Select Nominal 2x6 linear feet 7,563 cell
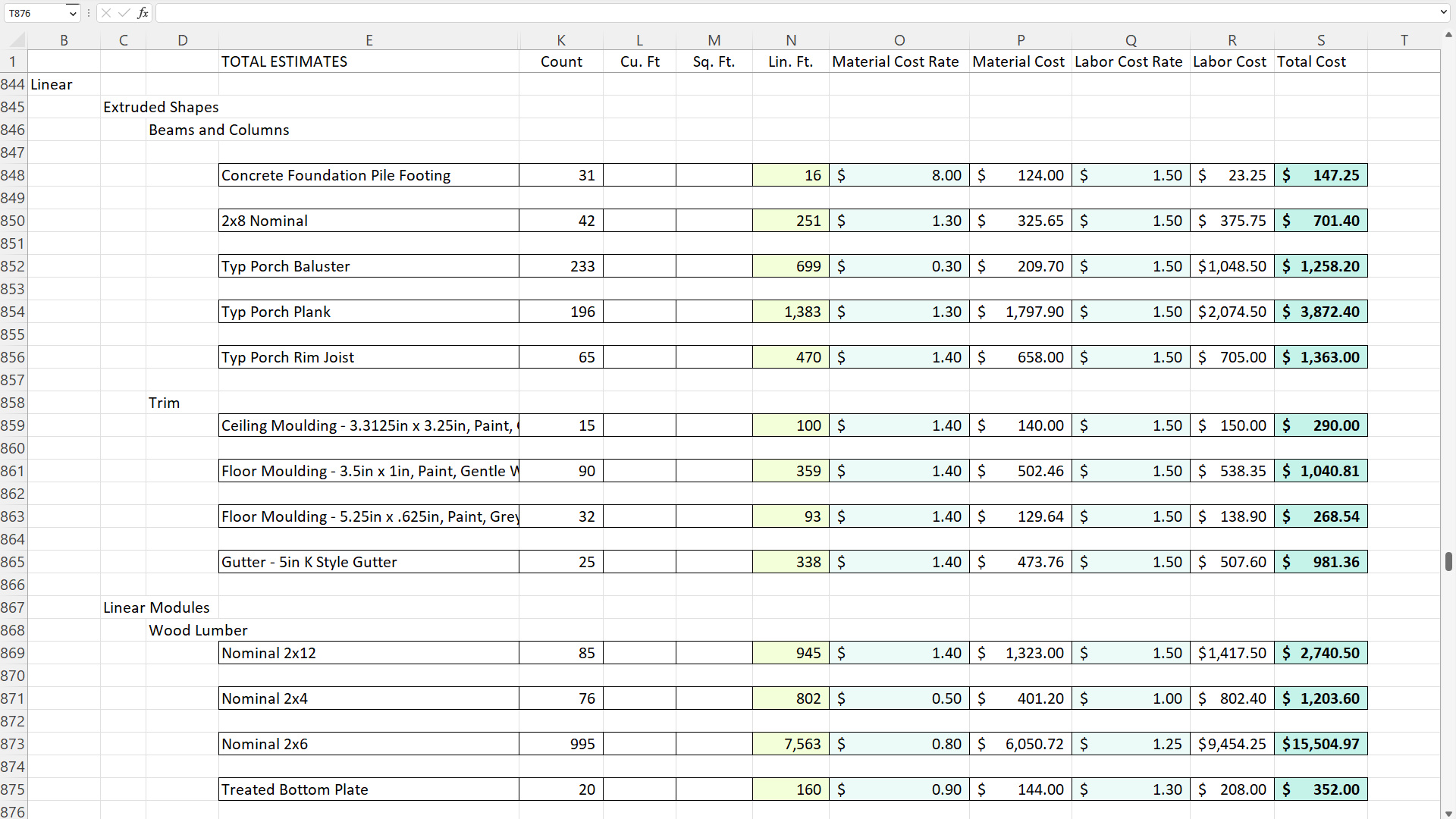The image size is (1456, 819). coord(790,744)
